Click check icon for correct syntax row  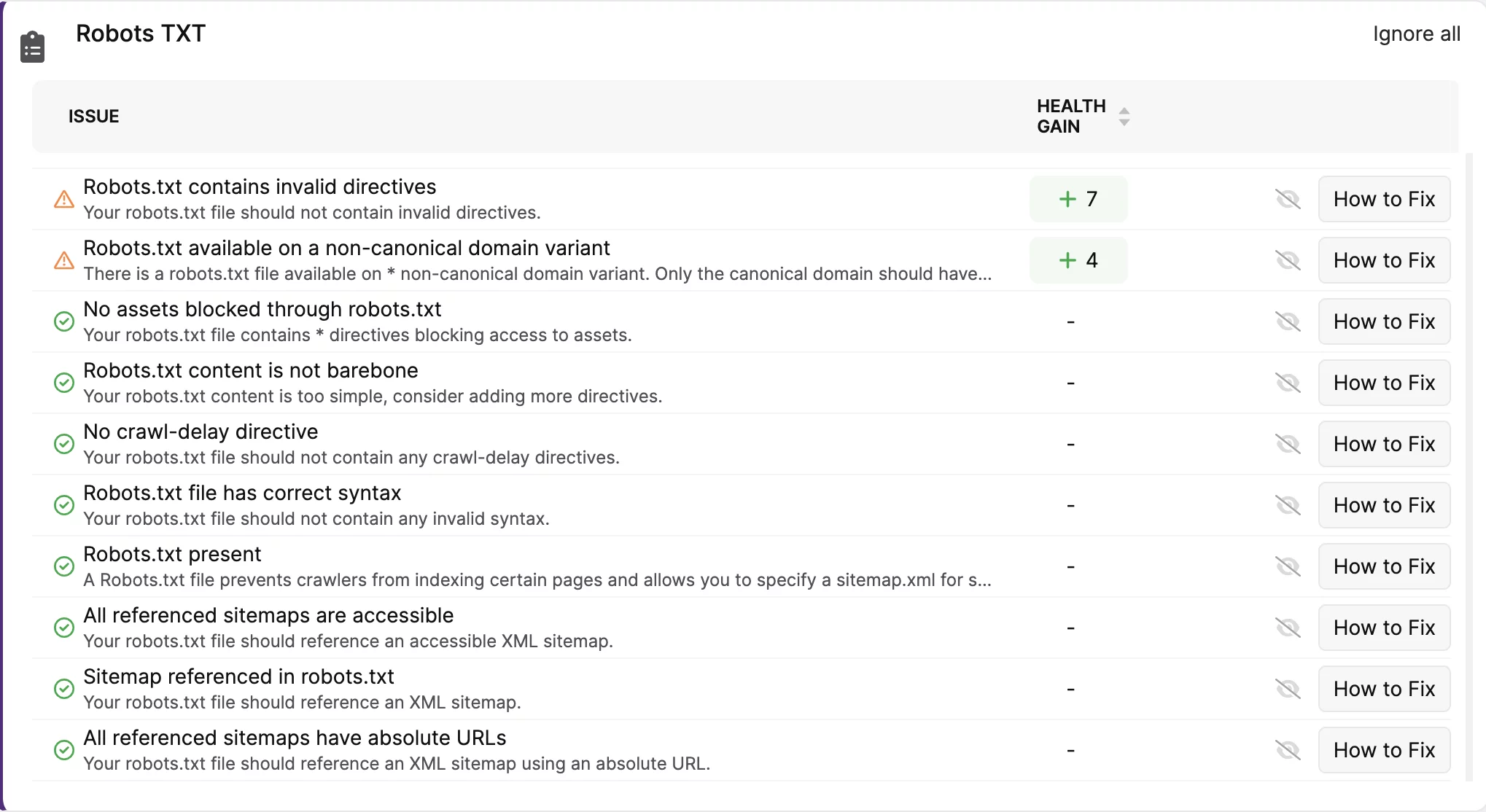point(64,505)
